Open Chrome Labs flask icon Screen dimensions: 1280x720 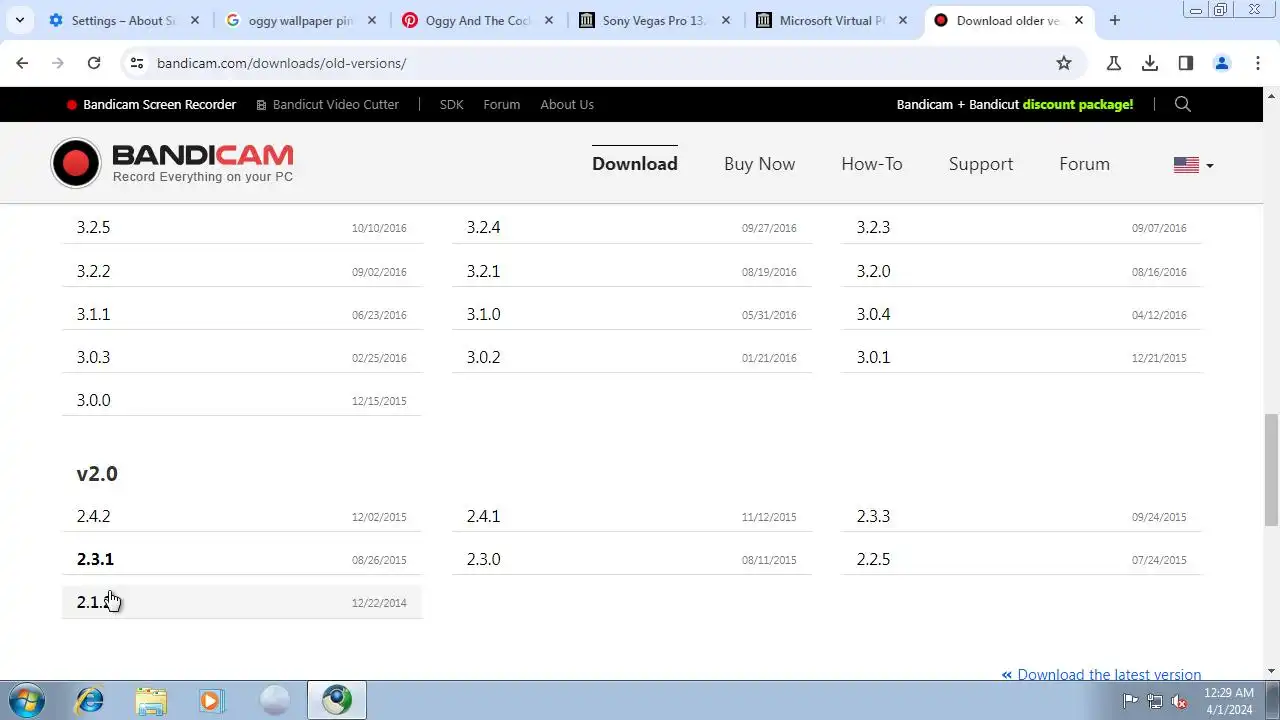1114,63
